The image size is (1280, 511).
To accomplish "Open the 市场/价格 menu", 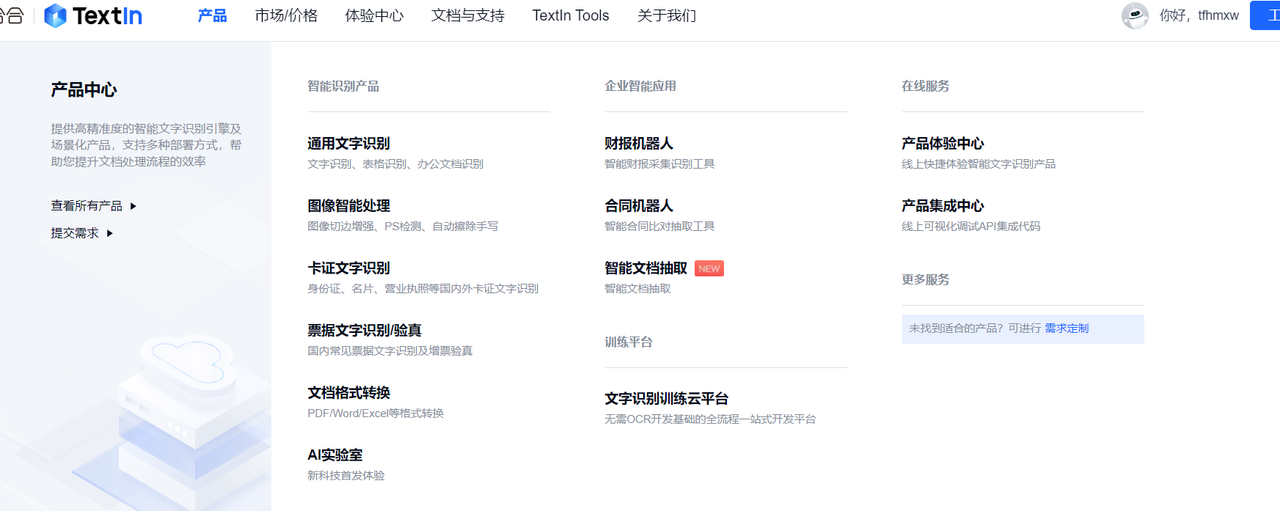I will click(286, 15).
